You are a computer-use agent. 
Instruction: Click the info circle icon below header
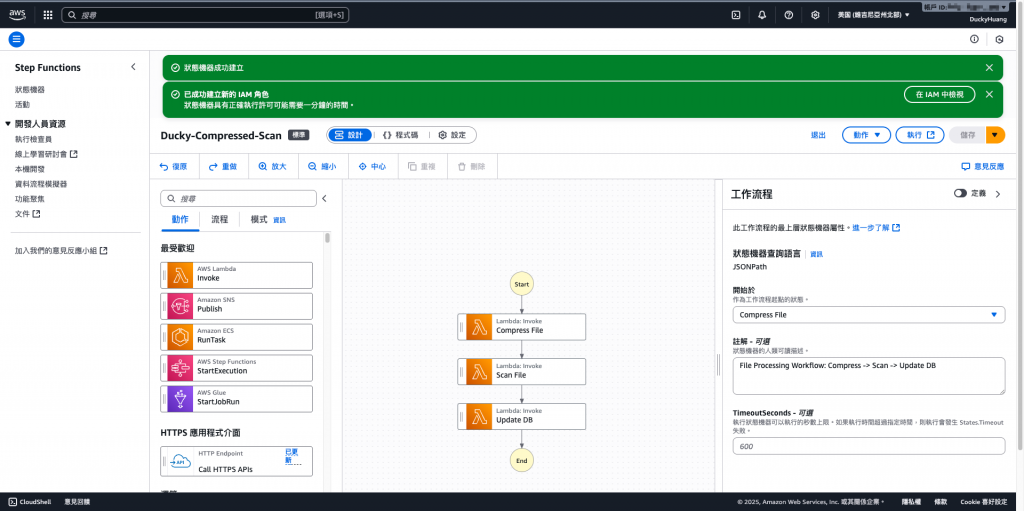point(974,39)
